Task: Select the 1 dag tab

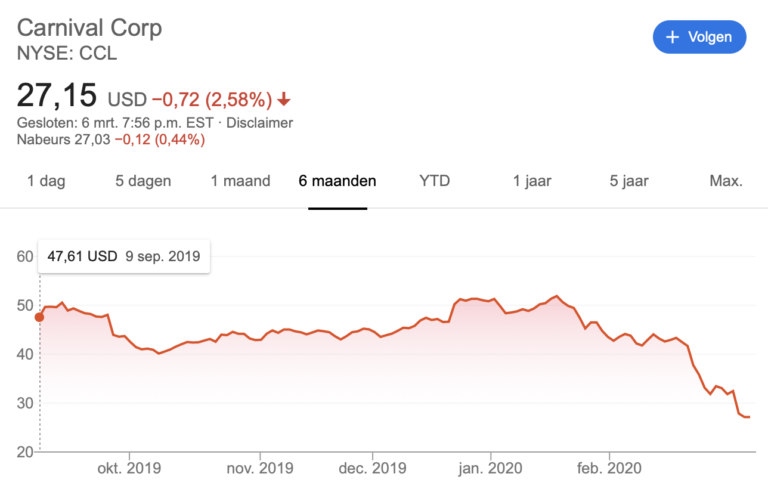Action: [44, 181]
